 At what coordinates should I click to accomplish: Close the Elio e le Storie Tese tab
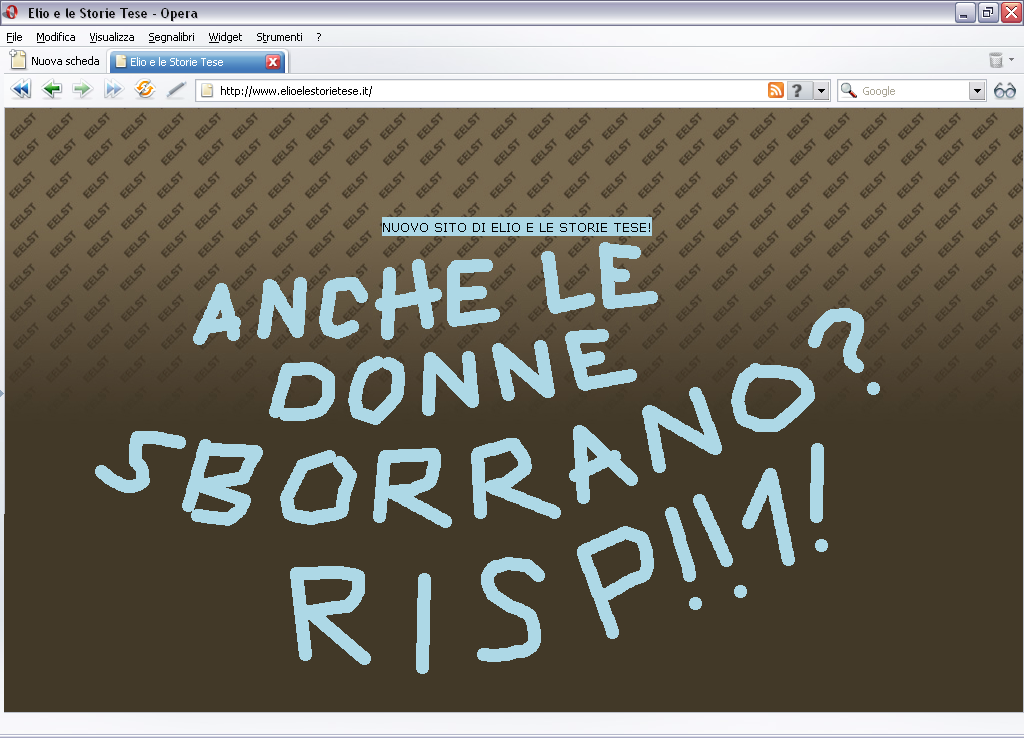273,62
